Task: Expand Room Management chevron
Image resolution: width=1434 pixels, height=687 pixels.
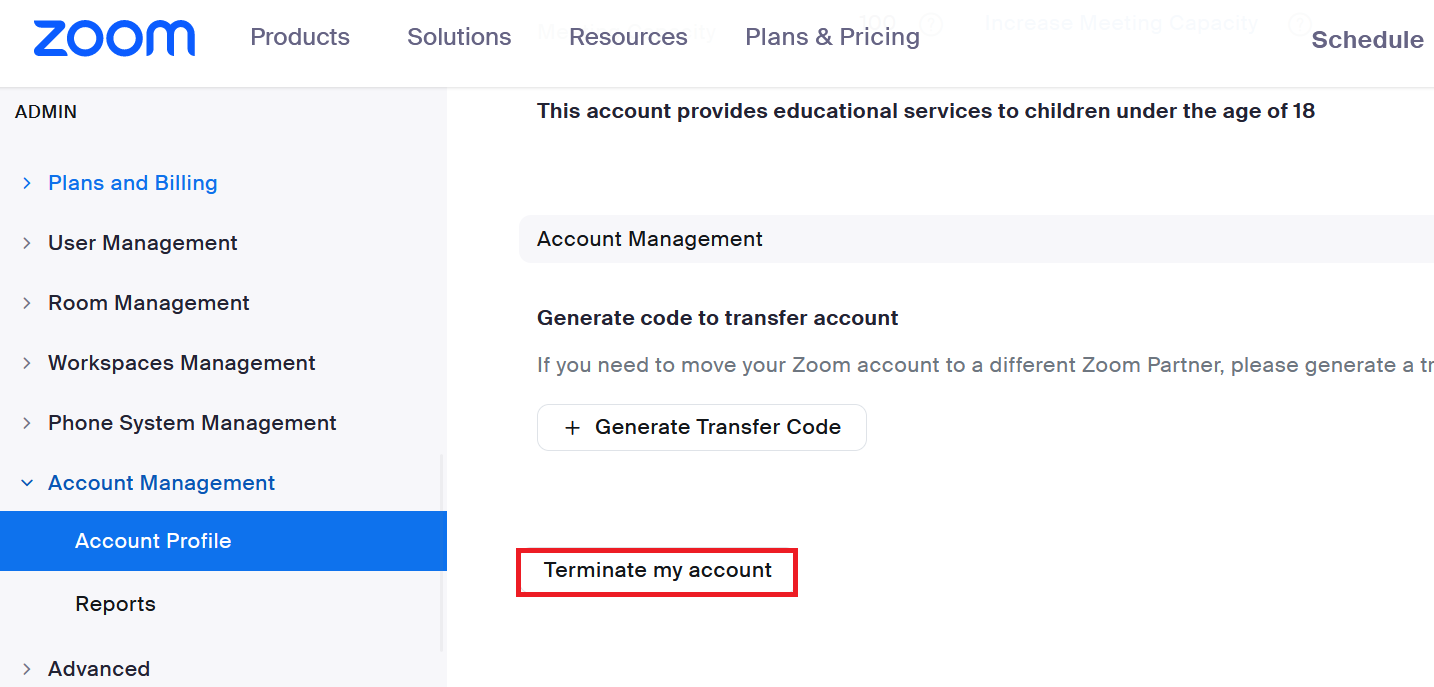Action: 27,303
